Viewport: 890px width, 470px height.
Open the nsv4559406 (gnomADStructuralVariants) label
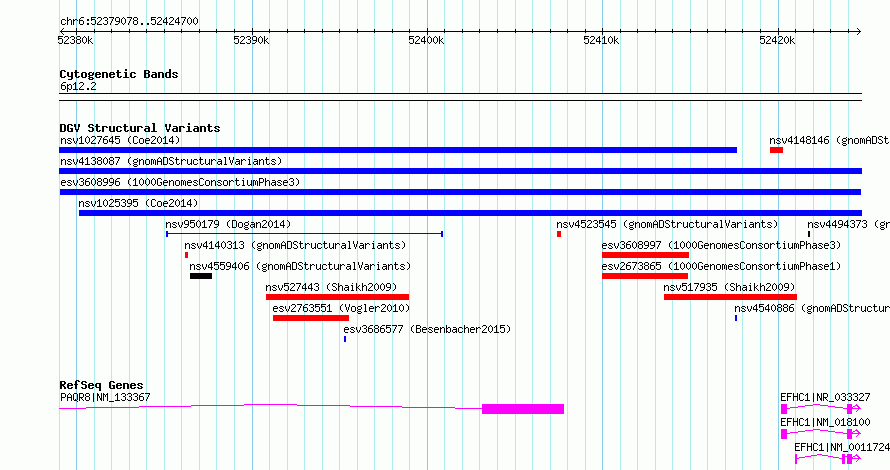[300, 266]
